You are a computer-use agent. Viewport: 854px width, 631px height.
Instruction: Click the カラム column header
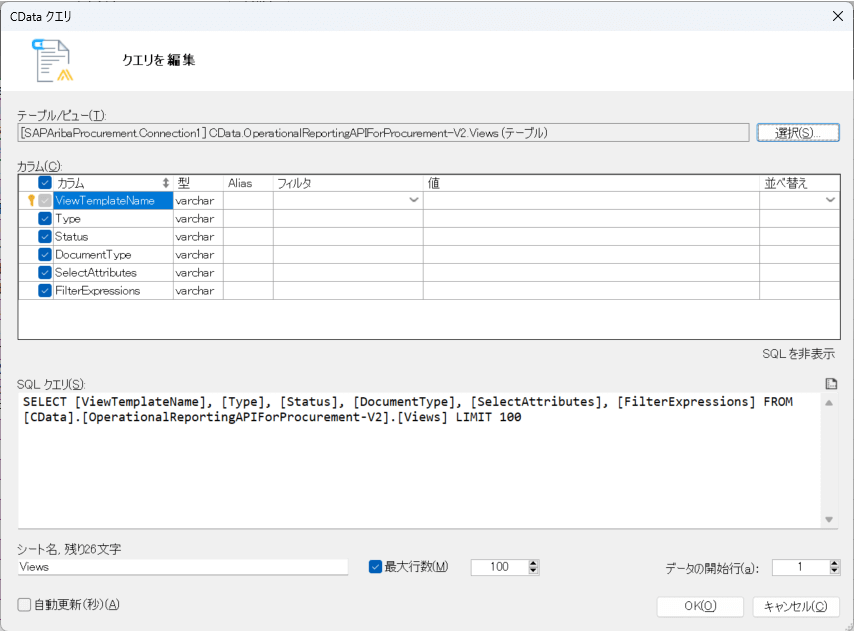tap(113, 183)
